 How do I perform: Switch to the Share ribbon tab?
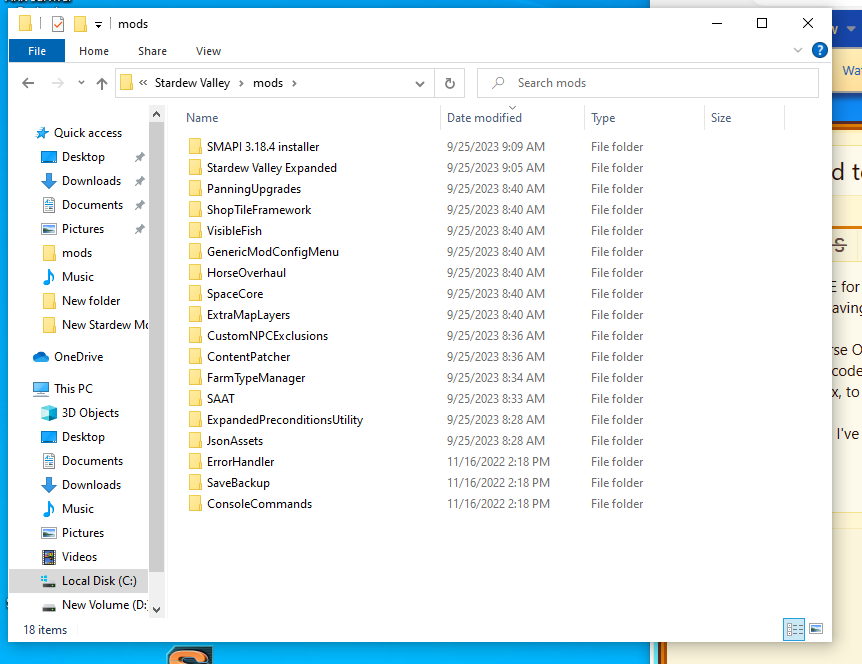click(152, 51)
